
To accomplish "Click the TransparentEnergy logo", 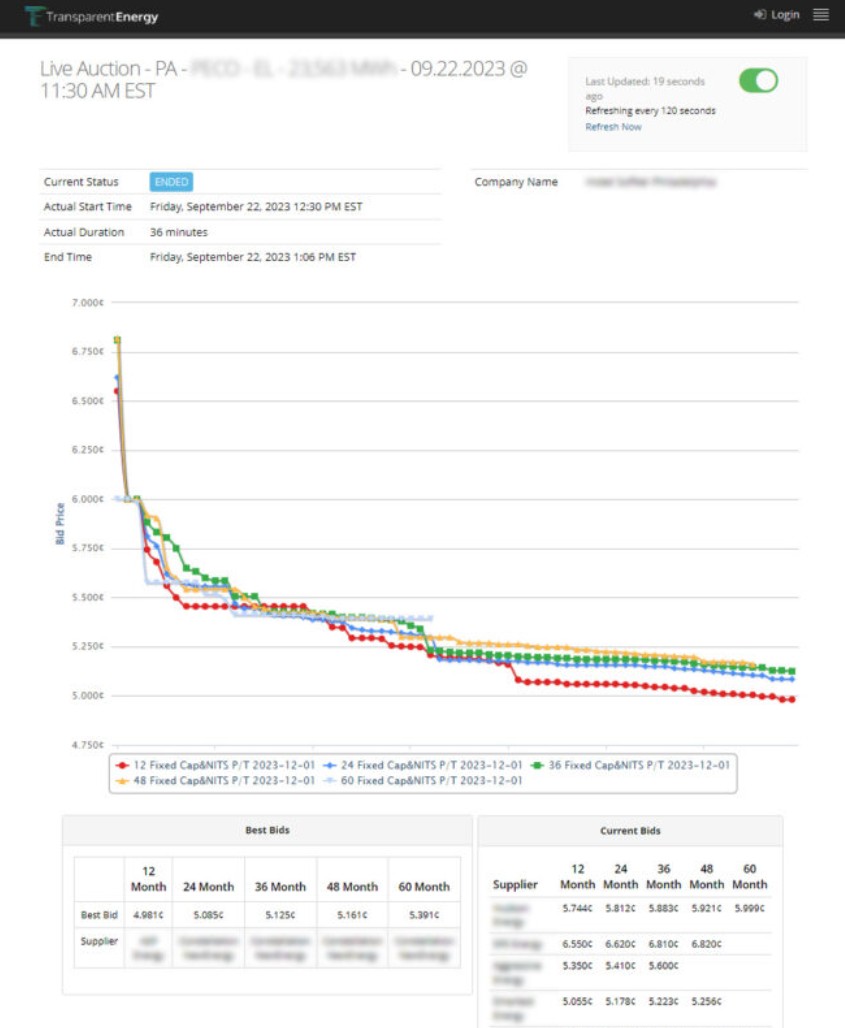I will click(x=91, y=16).
